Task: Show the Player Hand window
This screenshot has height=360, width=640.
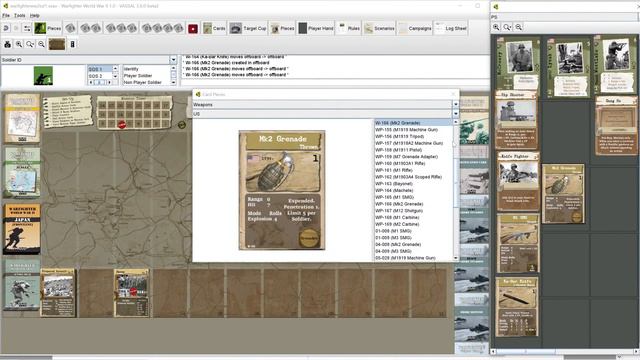Action: 316,28
